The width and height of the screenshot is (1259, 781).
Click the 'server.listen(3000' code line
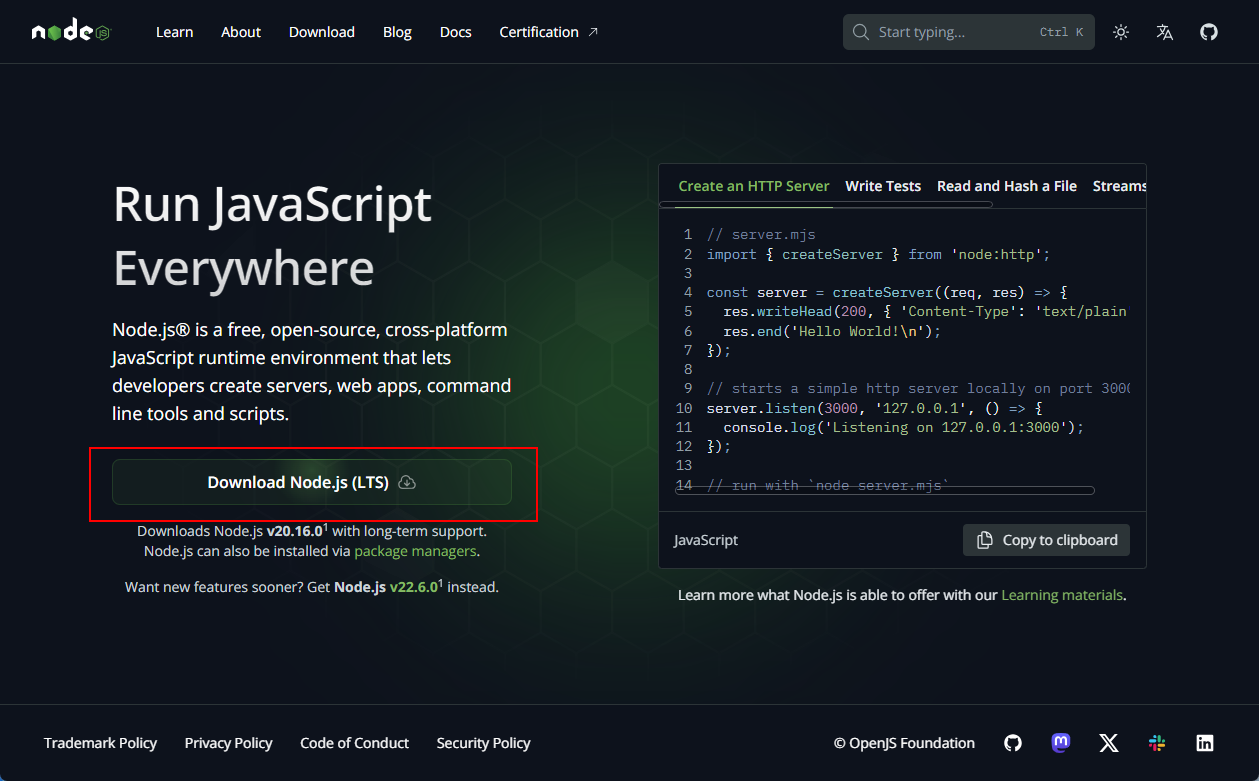coord(874,408)
